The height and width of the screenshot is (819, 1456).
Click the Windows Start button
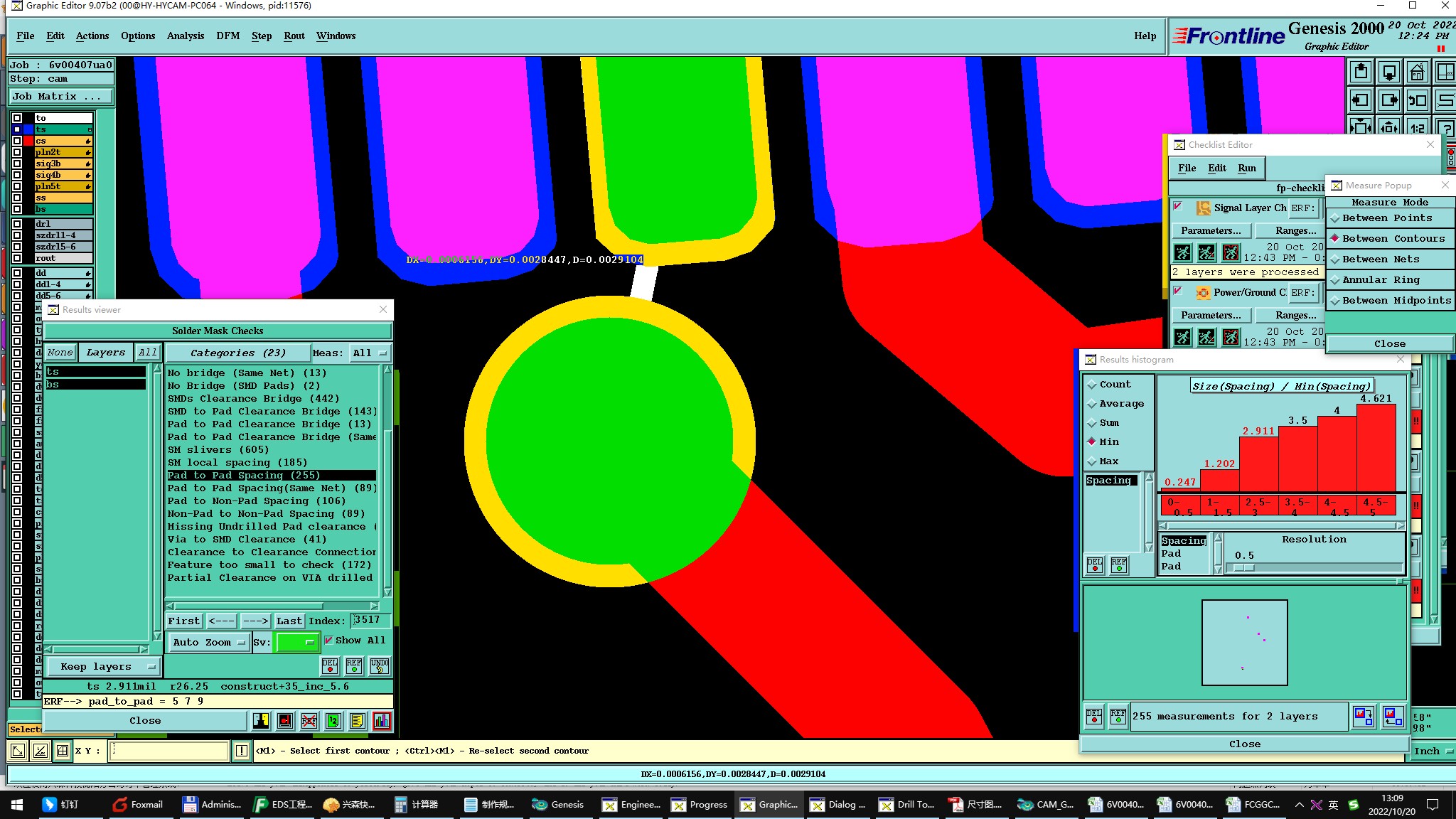coord(16,805)
